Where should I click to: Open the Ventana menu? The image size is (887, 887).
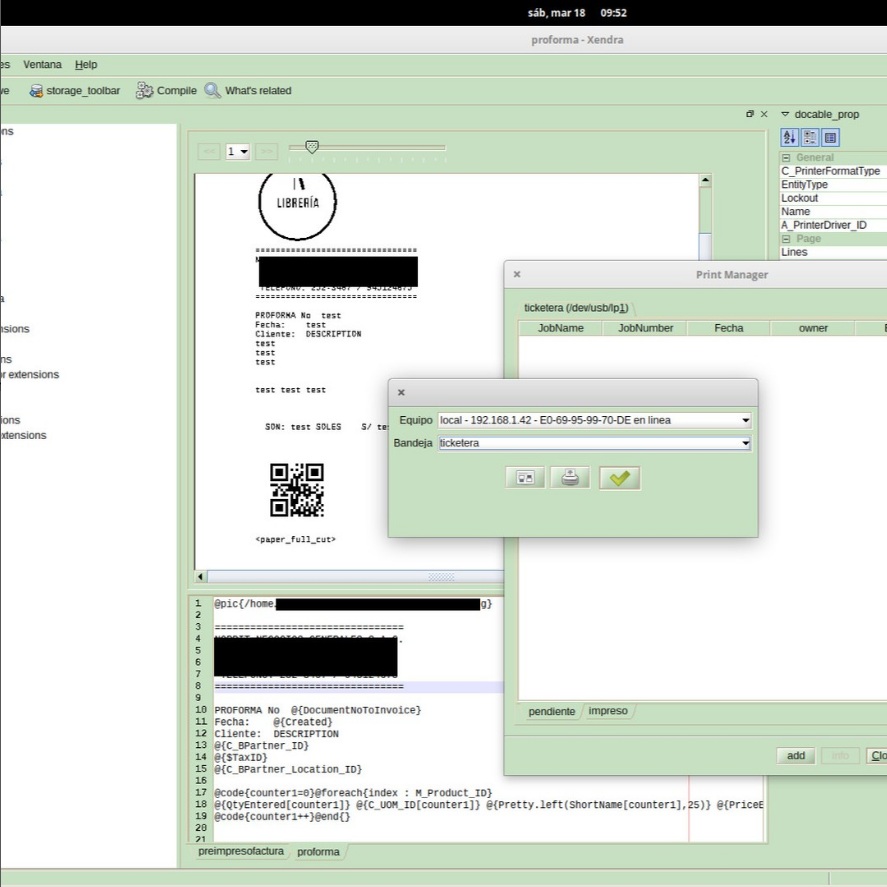tap(42, 64)
